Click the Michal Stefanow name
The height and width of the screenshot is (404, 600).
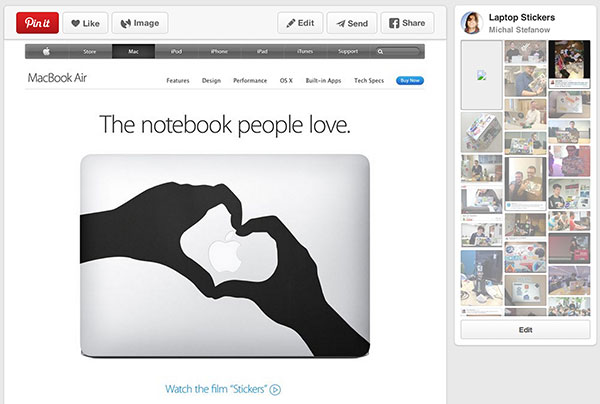[519, 29]
